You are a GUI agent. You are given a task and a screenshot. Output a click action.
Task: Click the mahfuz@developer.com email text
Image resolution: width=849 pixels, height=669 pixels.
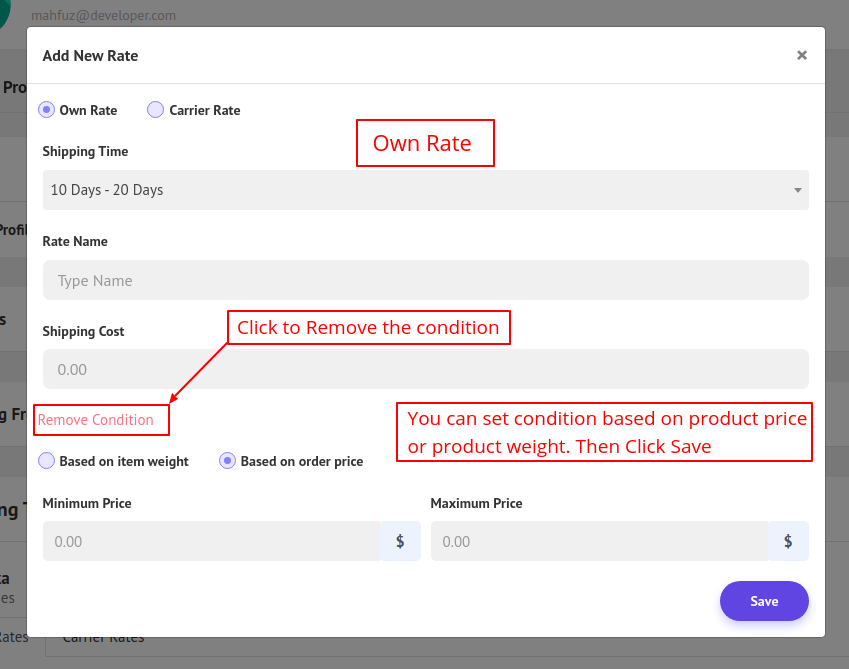click(x=103, y=16)
